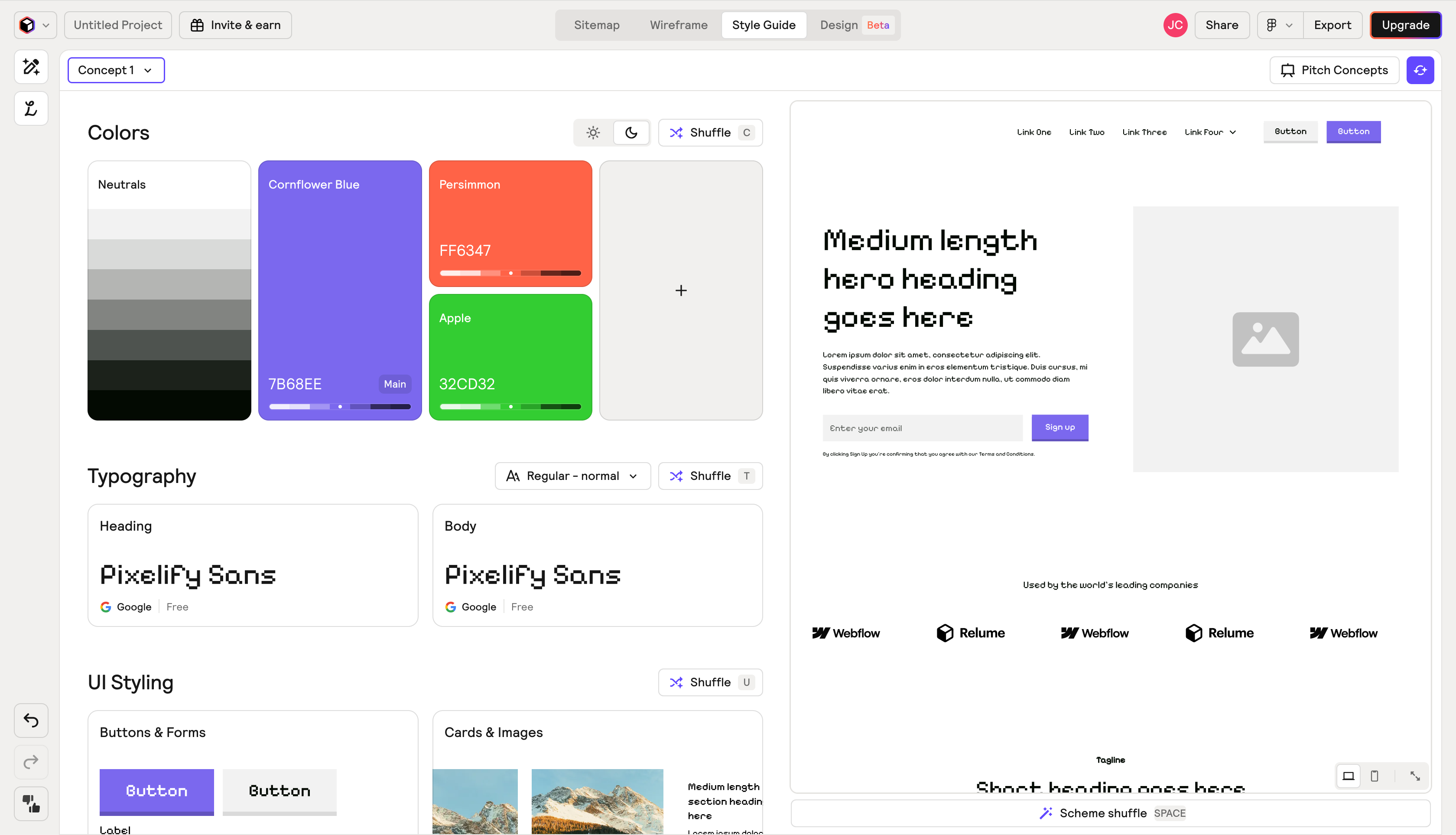Image resolution: width=1456 pixels, height=835 pixels.
Task: Open the Sitemap tab
Action: pyautogui.click(x=597, y=25)
